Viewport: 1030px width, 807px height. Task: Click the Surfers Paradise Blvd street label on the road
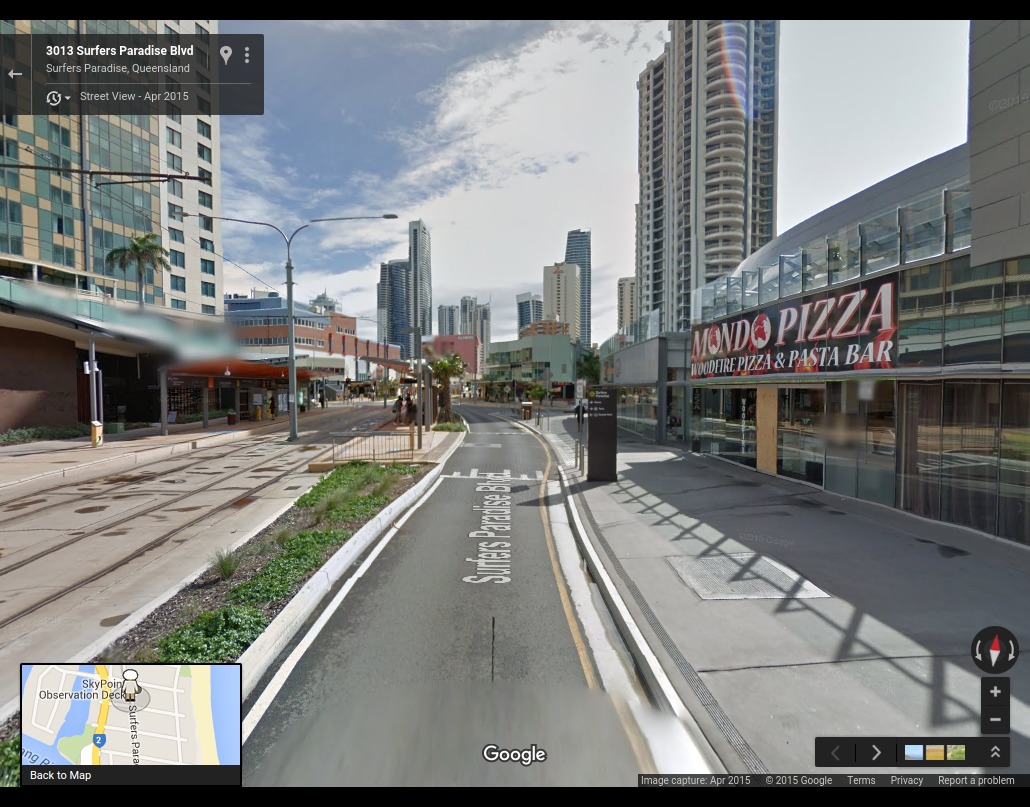(487, 527)
